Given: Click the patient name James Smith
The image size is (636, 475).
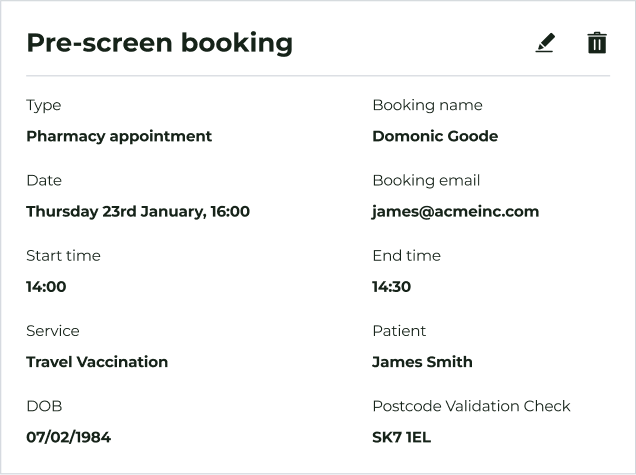Looking at the screenshot, I should click(422, 362).
